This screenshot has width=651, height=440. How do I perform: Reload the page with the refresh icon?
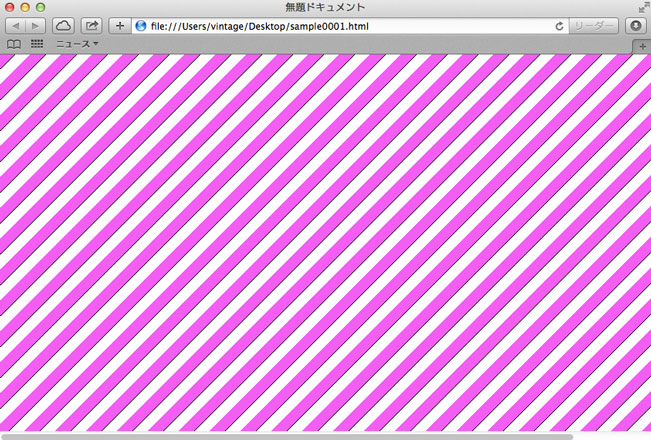[559, 26]
